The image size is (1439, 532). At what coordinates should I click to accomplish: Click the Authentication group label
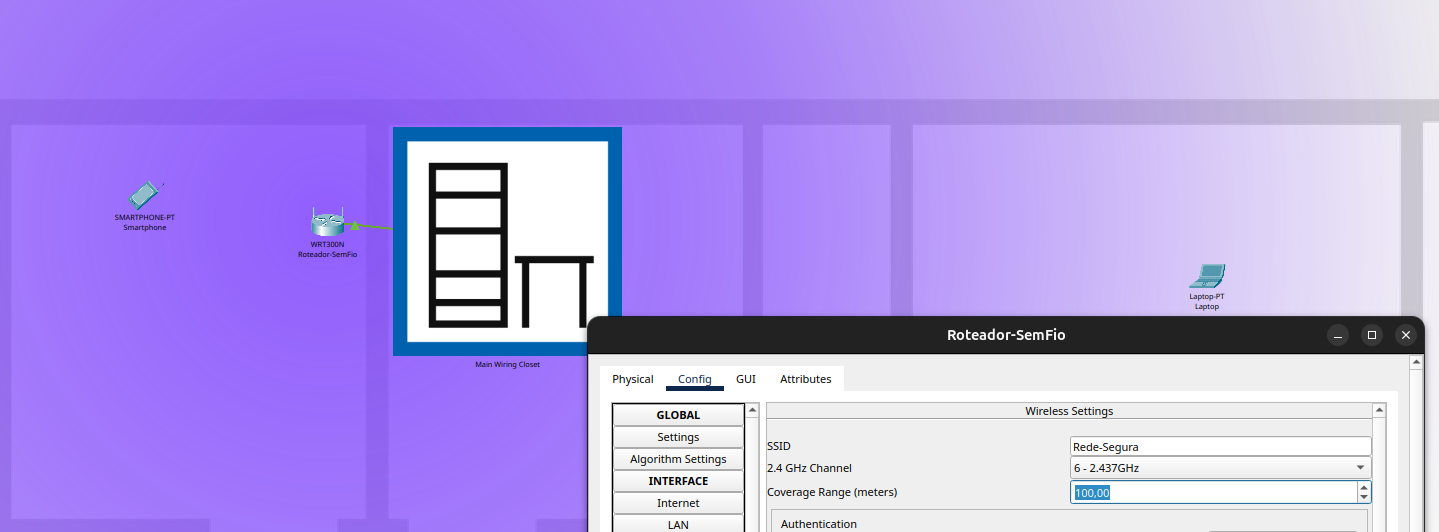(819, 524)
